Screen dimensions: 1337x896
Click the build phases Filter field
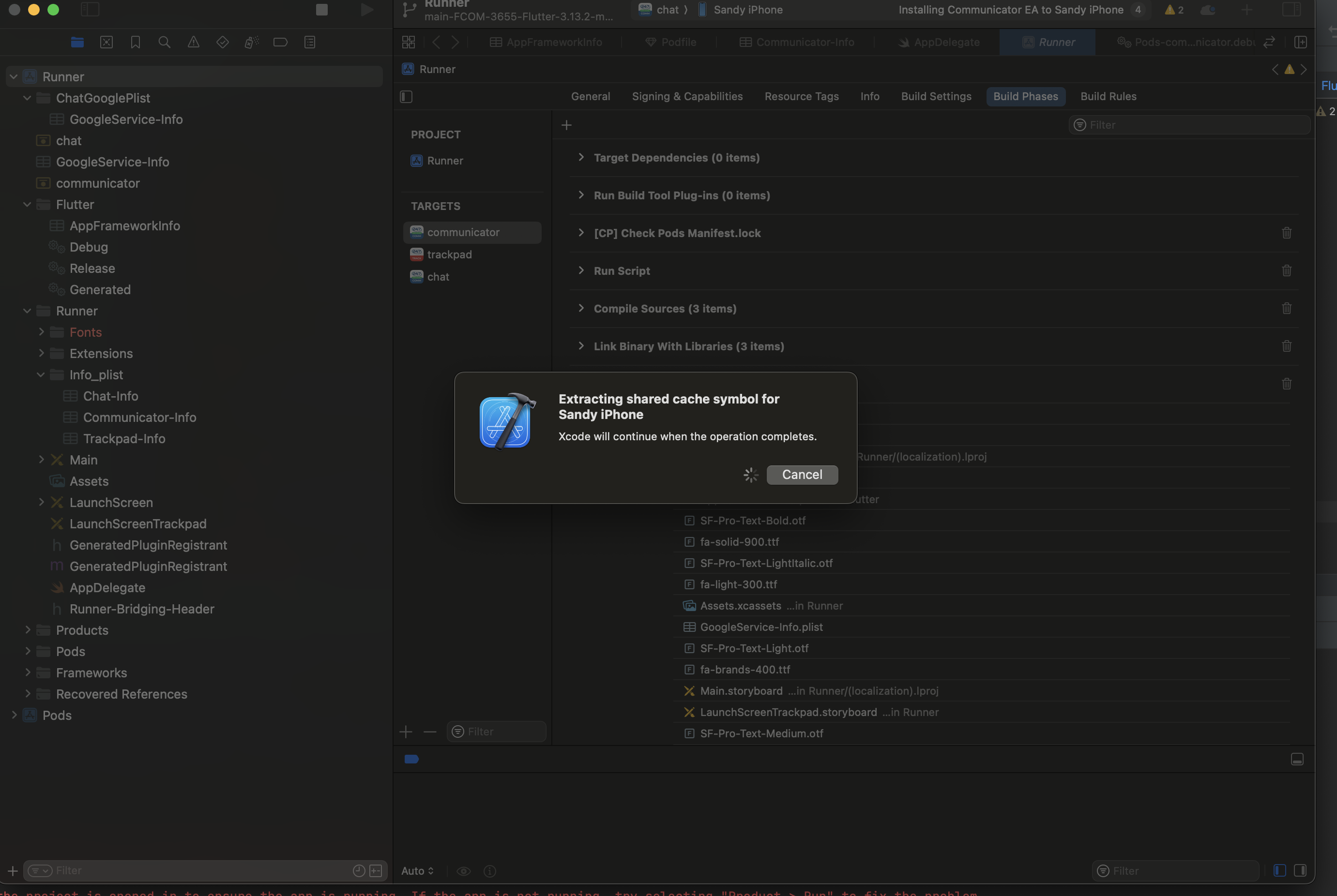click(x=1189, y=125)
